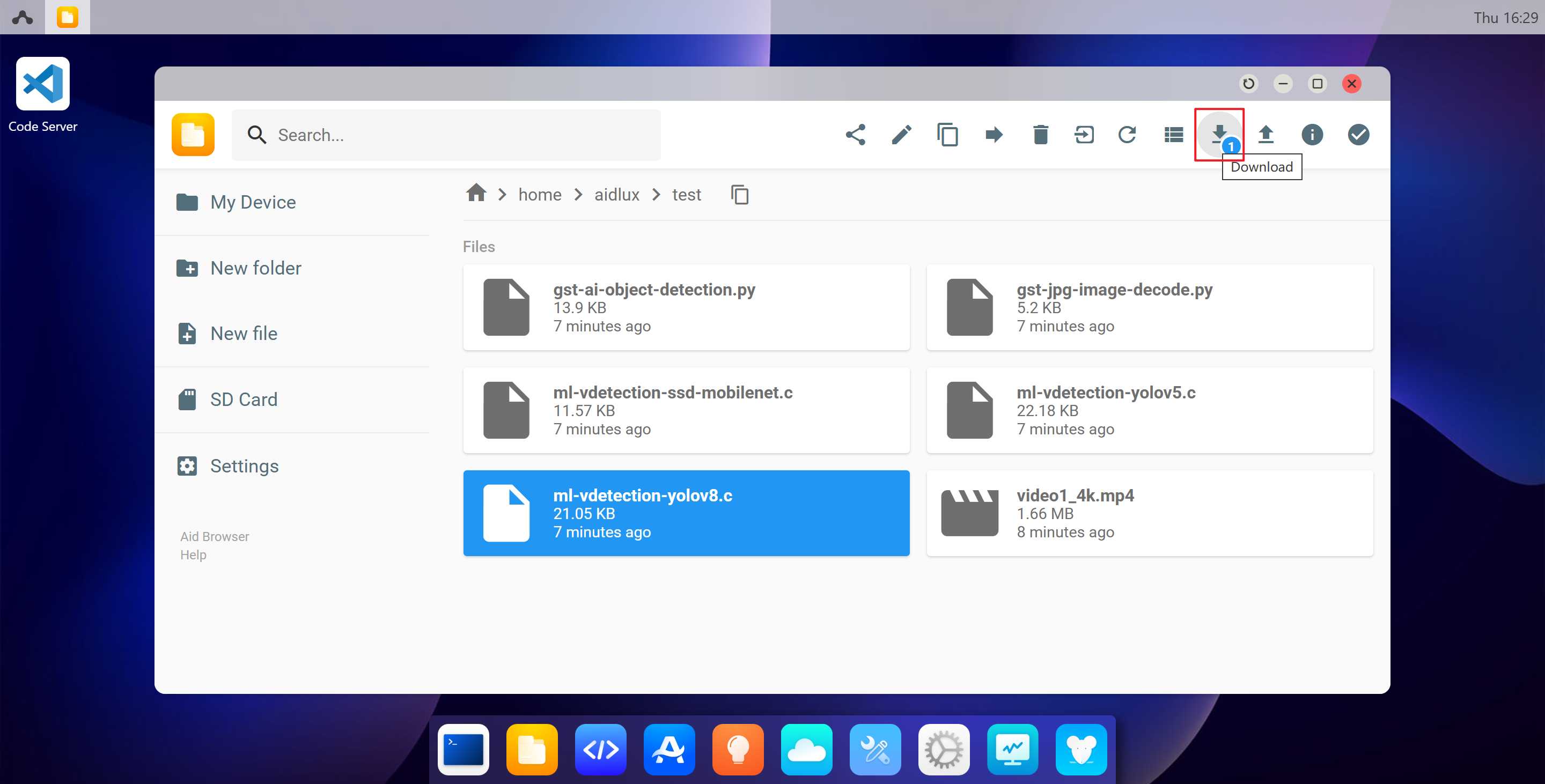Click the Search input field
Viewport: 1545px width, 784px height.
point(446,135)
